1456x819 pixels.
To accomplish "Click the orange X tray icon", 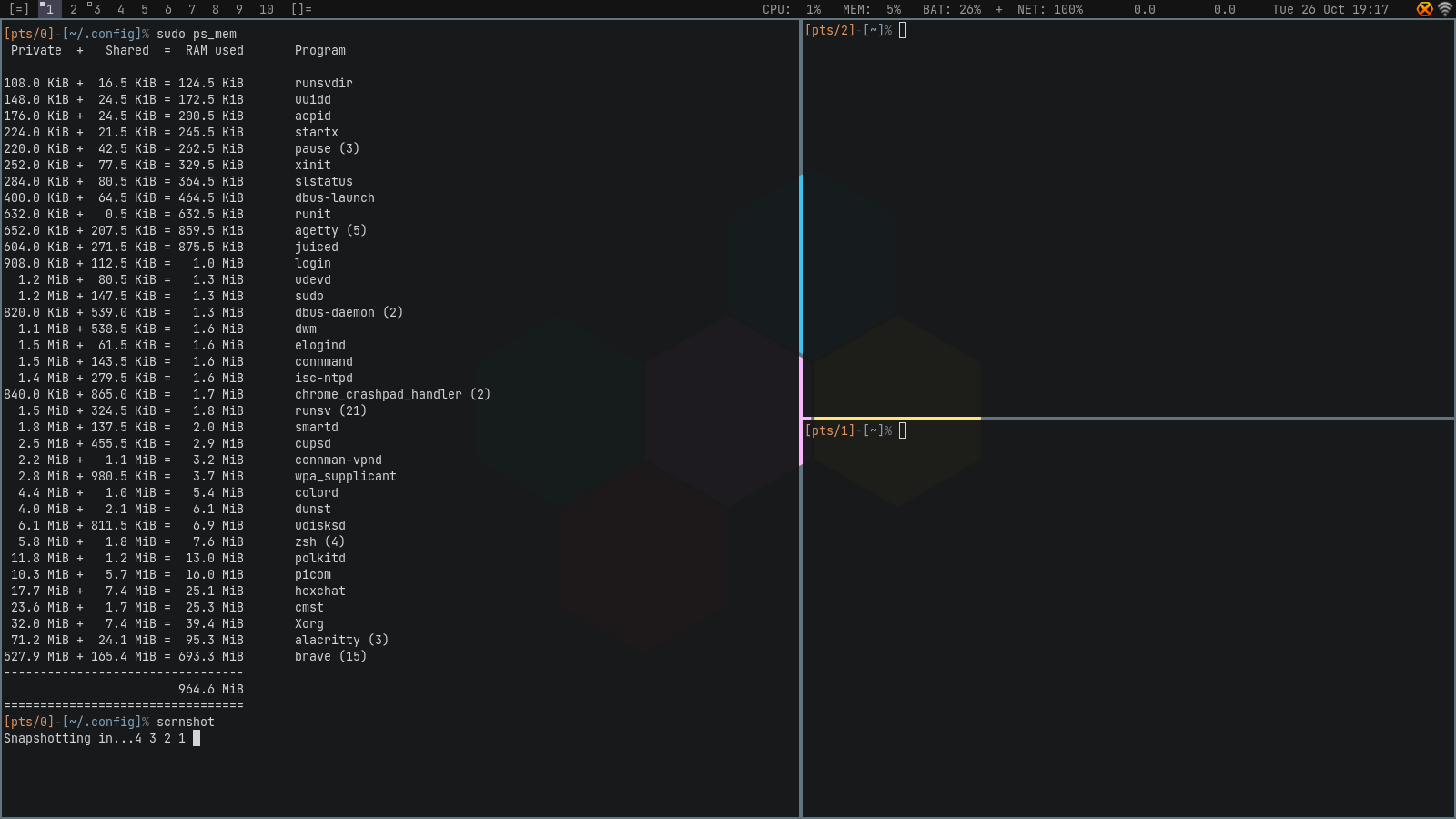I will (1425, 9).
